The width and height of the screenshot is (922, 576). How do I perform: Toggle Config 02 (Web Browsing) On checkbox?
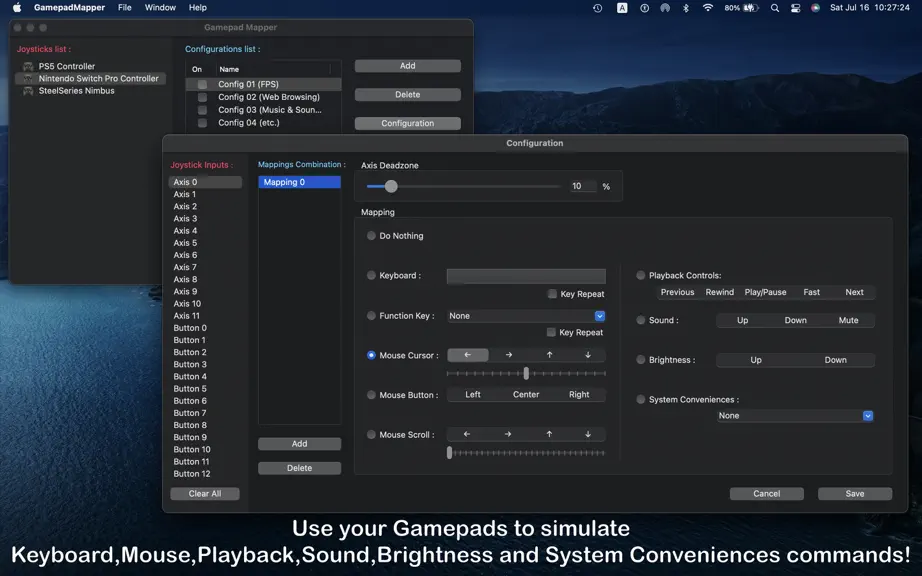coord(202,97)
